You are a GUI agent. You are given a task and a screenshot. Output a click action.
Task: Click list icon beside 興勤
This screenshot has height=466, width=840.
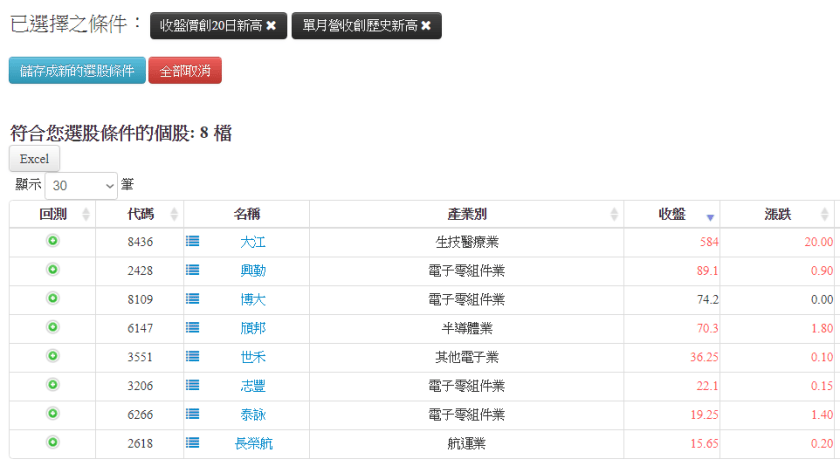pos(193,270)
